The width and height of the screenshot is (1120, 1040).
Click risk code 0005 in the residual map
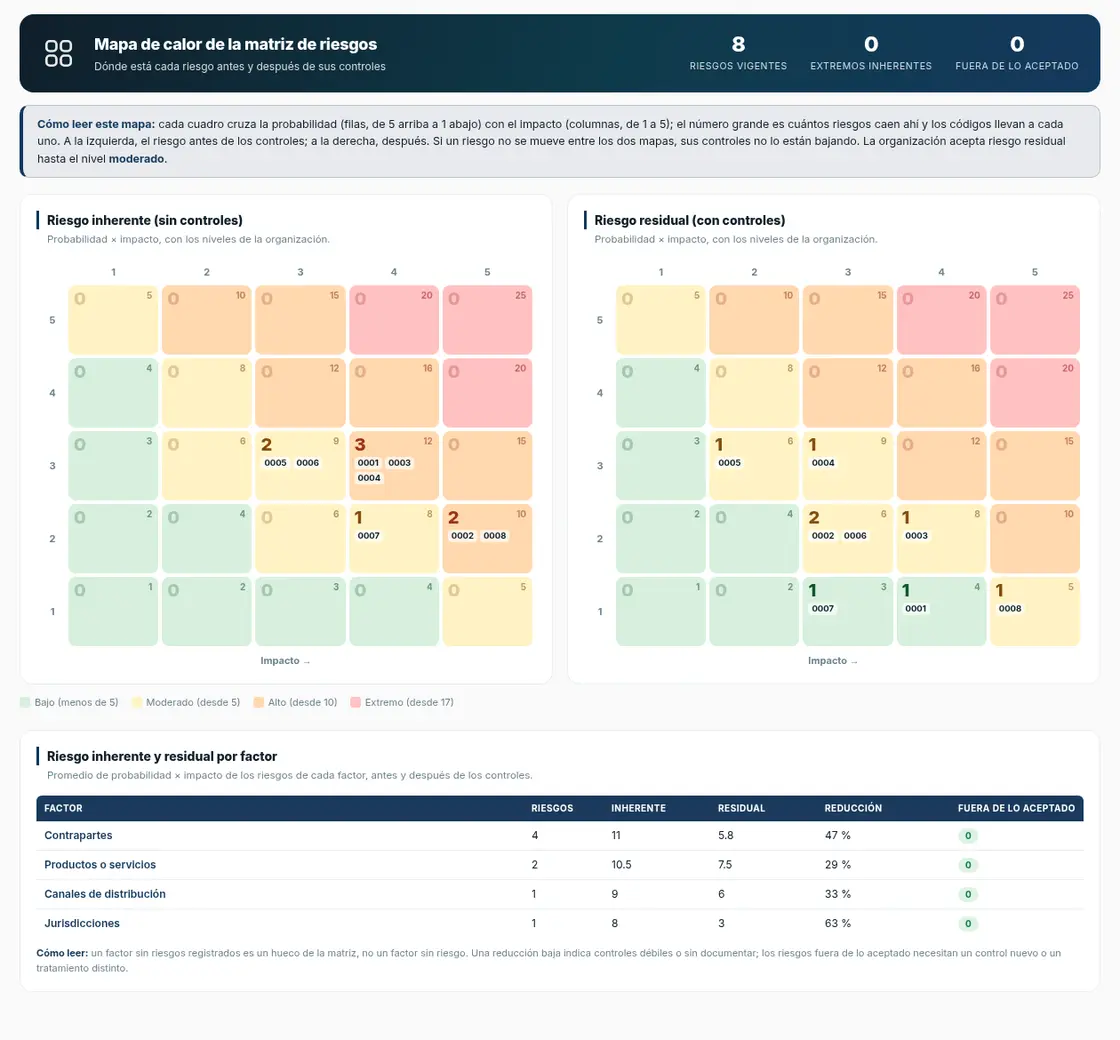pyautogui.click(x=729, y=463)
